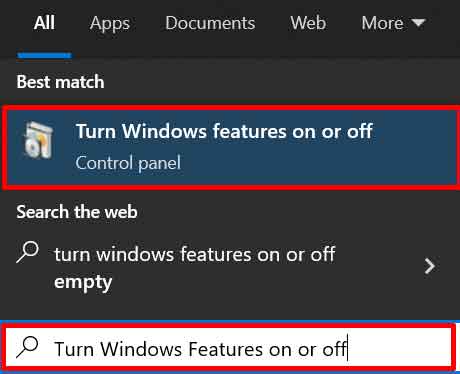Show Web results tab

pos(308,23)
